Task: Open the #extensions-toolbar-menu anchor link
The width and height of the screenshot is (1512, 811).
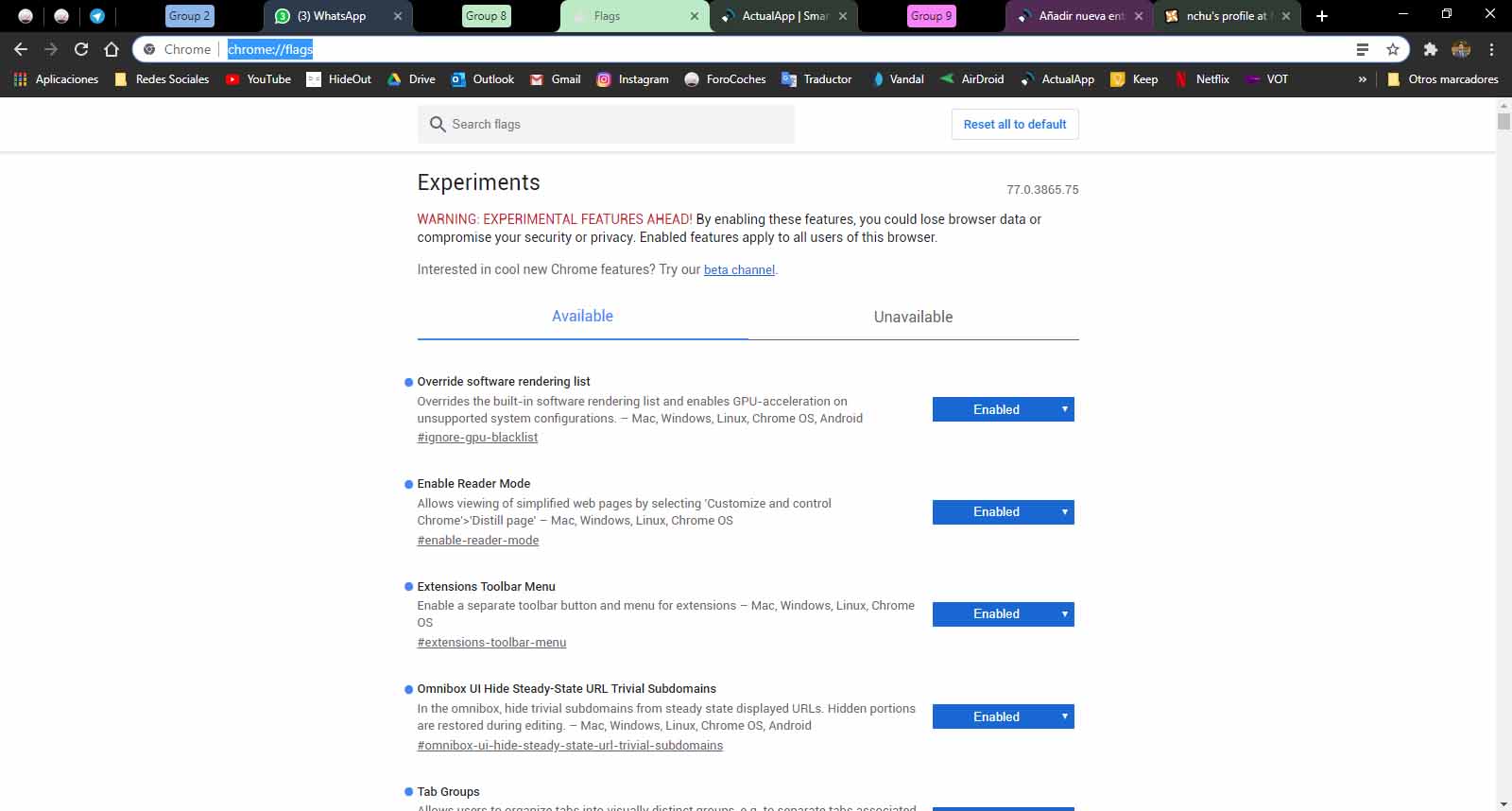Action: [x=491, y=643]
